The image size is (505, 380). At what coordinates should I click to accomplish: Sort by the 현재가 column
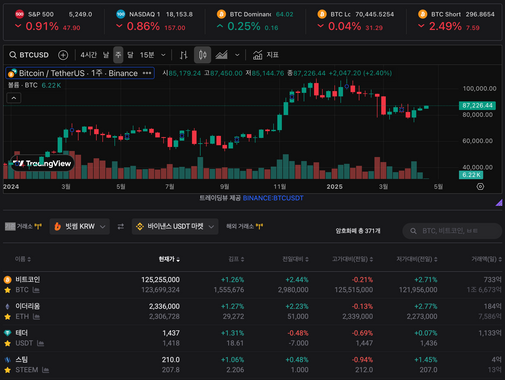click(169, 259)
